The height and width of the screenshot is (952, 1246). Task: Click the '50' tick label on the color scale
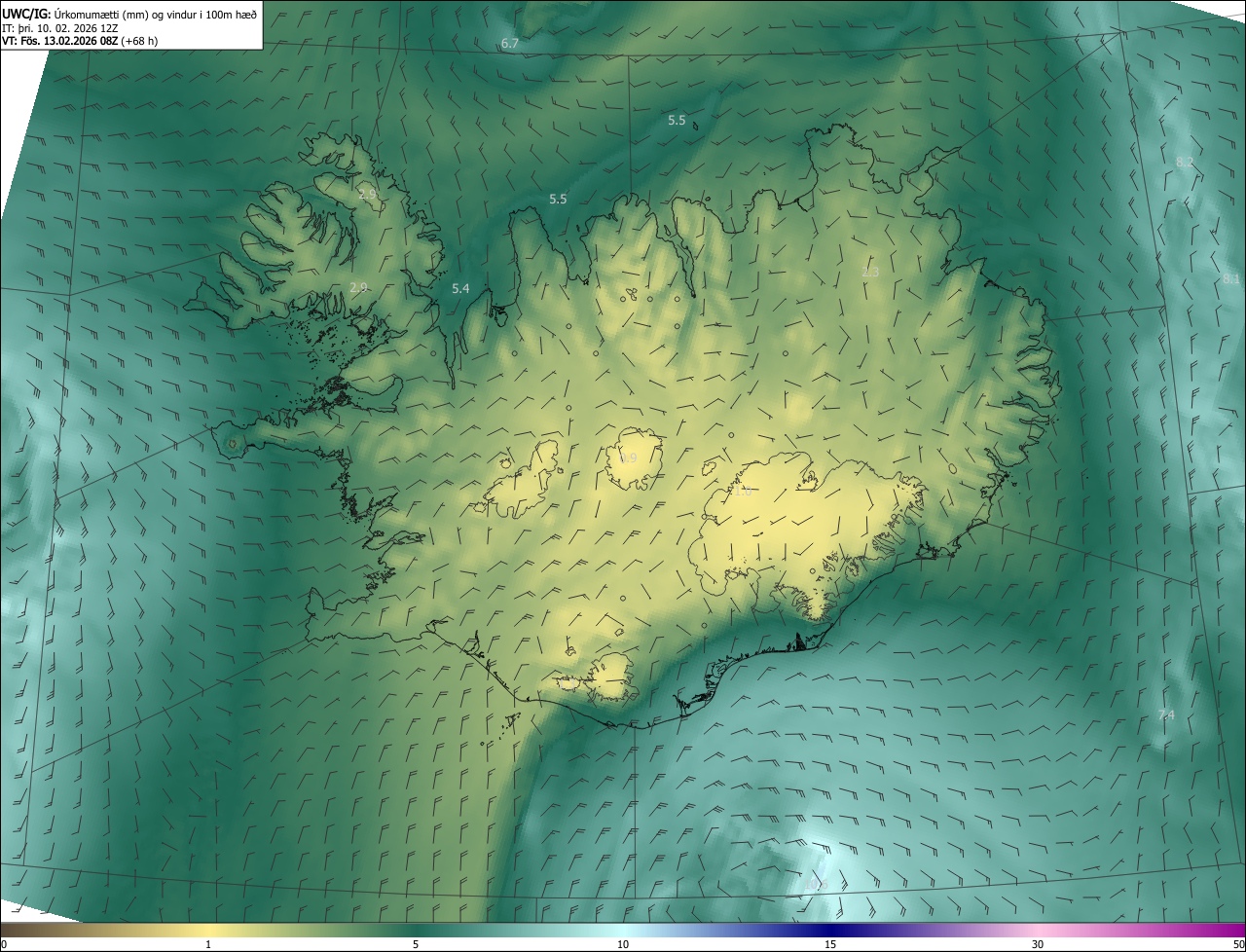1238,944
